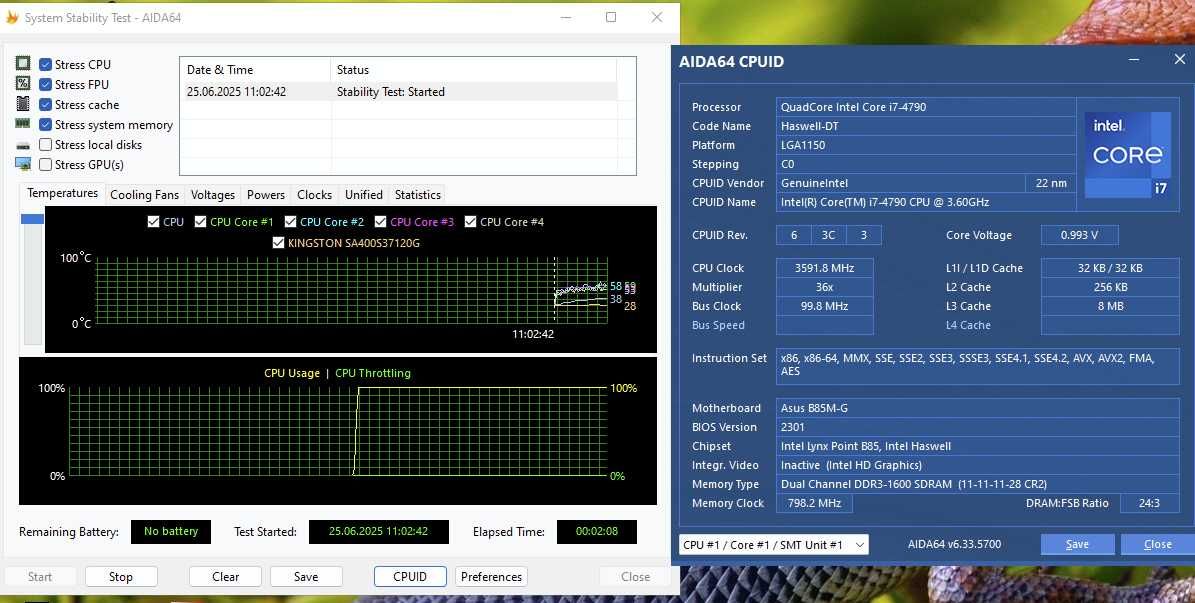Click the Test Started value field
The image size is (1195, 603).
(379, 531)
